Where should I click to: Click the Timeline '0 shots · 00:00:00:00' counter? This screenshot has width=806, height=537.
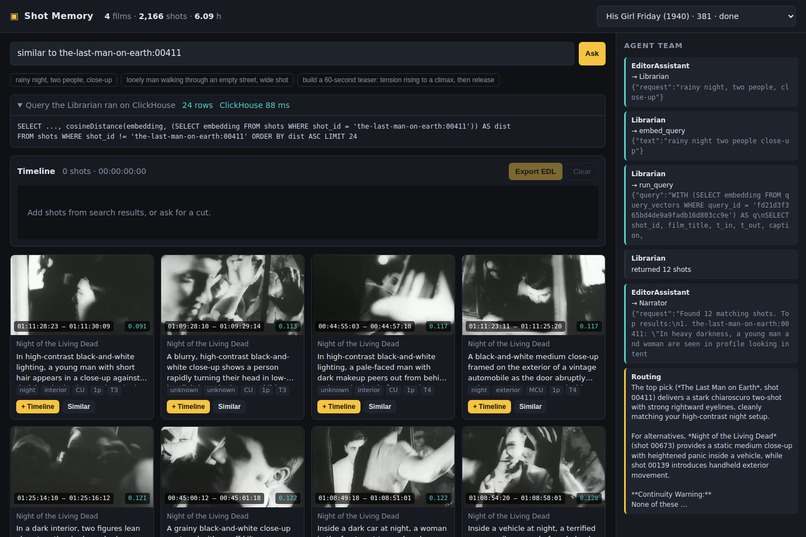104,172
